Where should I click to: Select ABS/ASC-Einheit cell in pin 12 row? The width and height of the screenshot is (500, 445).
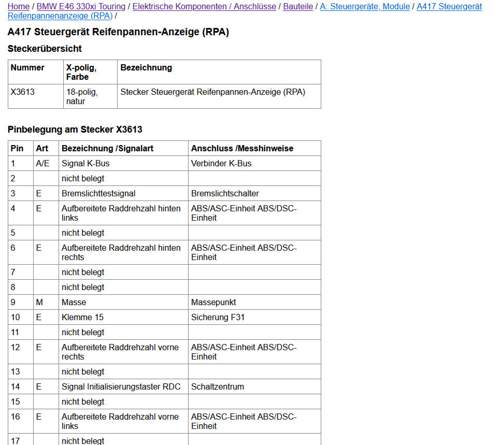(x=255, y=352)
